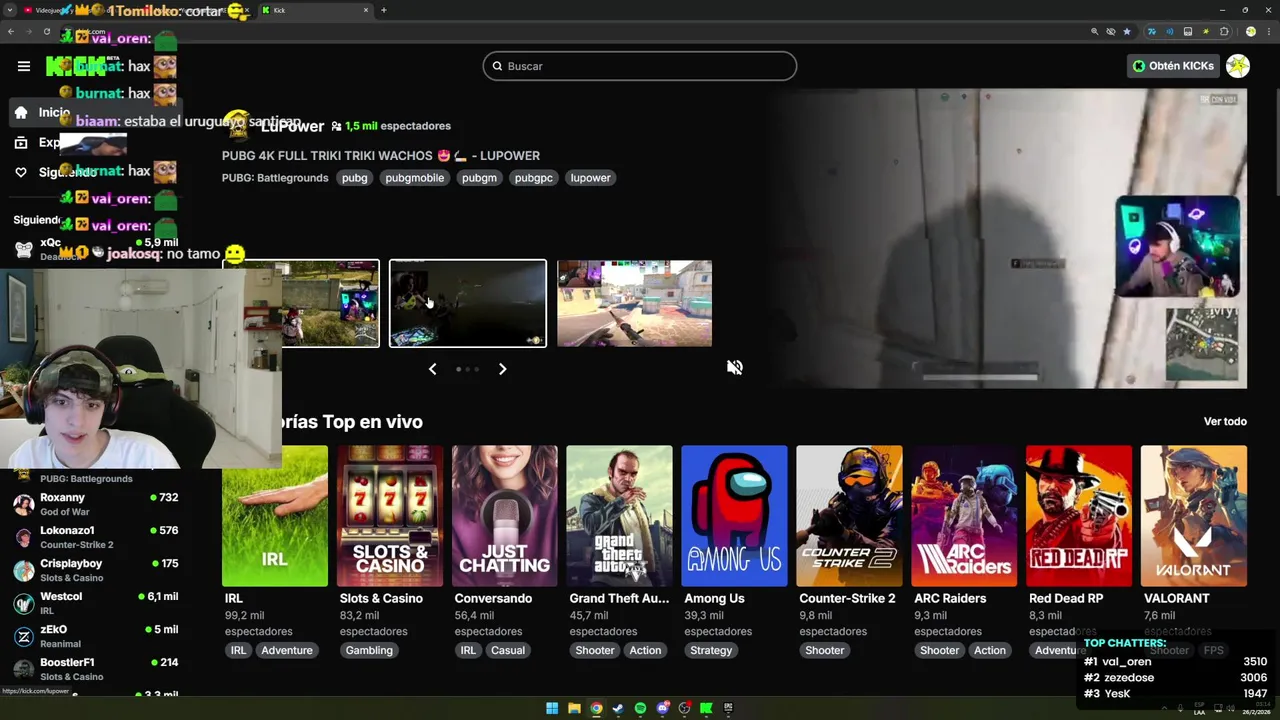The width and height of the screenshot is (1280, 720).
Task: Open the Among Us category card
Action: (x=734, y=516)
